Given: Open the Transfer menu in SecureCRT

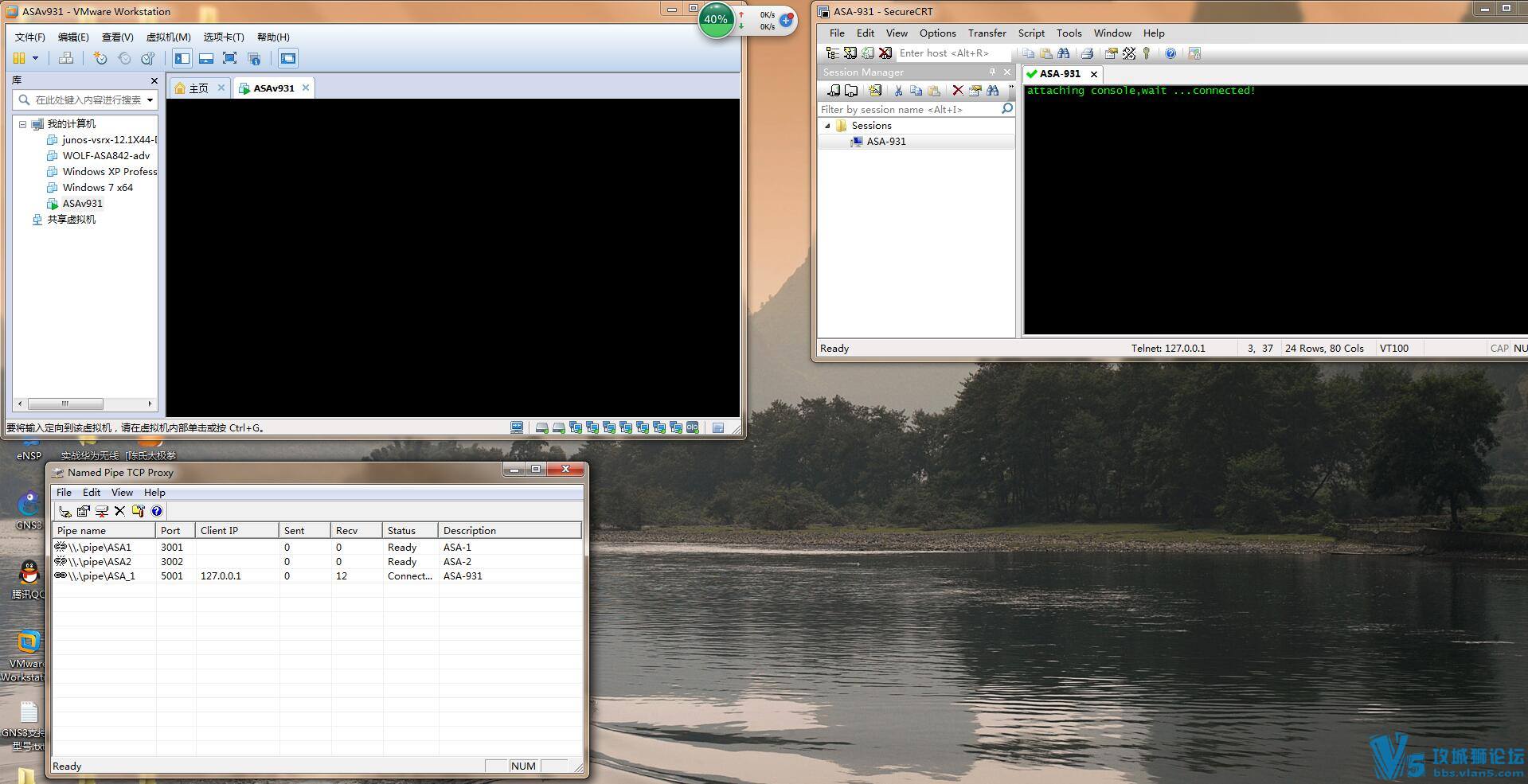Looking at the screenshot, I should click(987, 33).
